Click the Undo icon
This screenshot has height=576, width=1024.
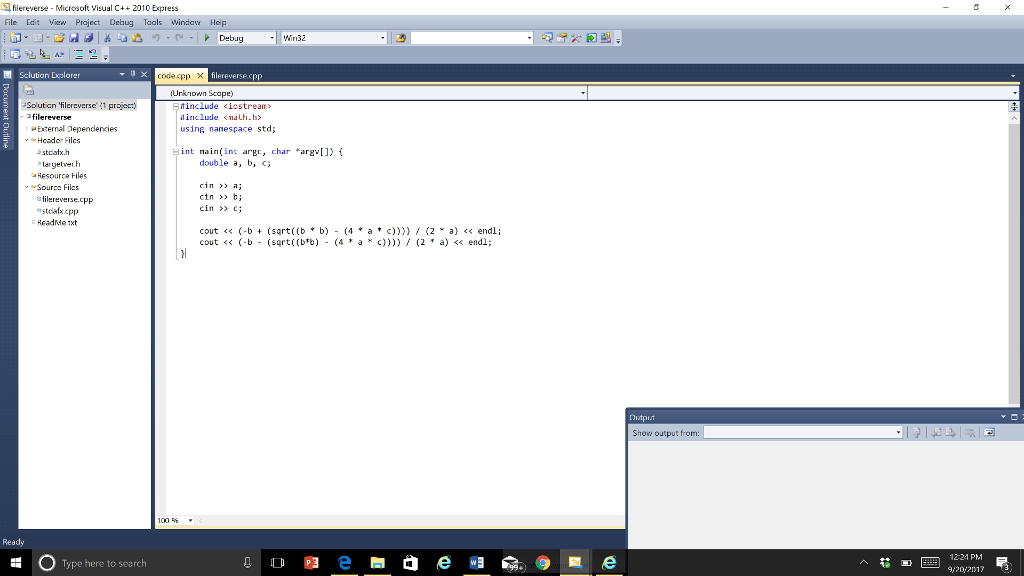coord(154,38)
